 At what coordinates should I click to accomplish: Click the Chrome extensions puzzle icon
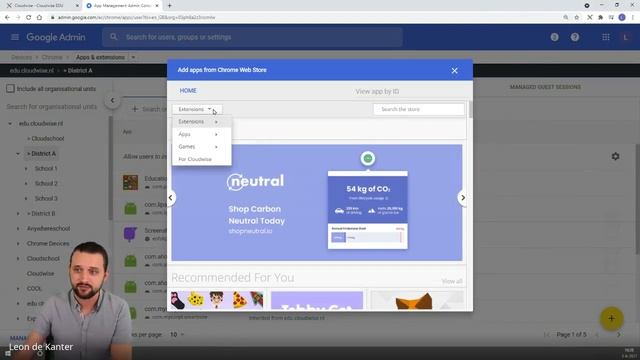(x=600, y=18)
